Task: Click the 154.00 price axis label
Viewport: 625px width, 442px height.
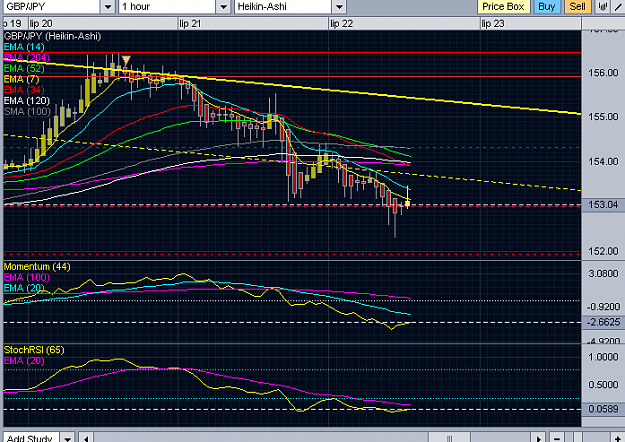Action: [603, 162]
